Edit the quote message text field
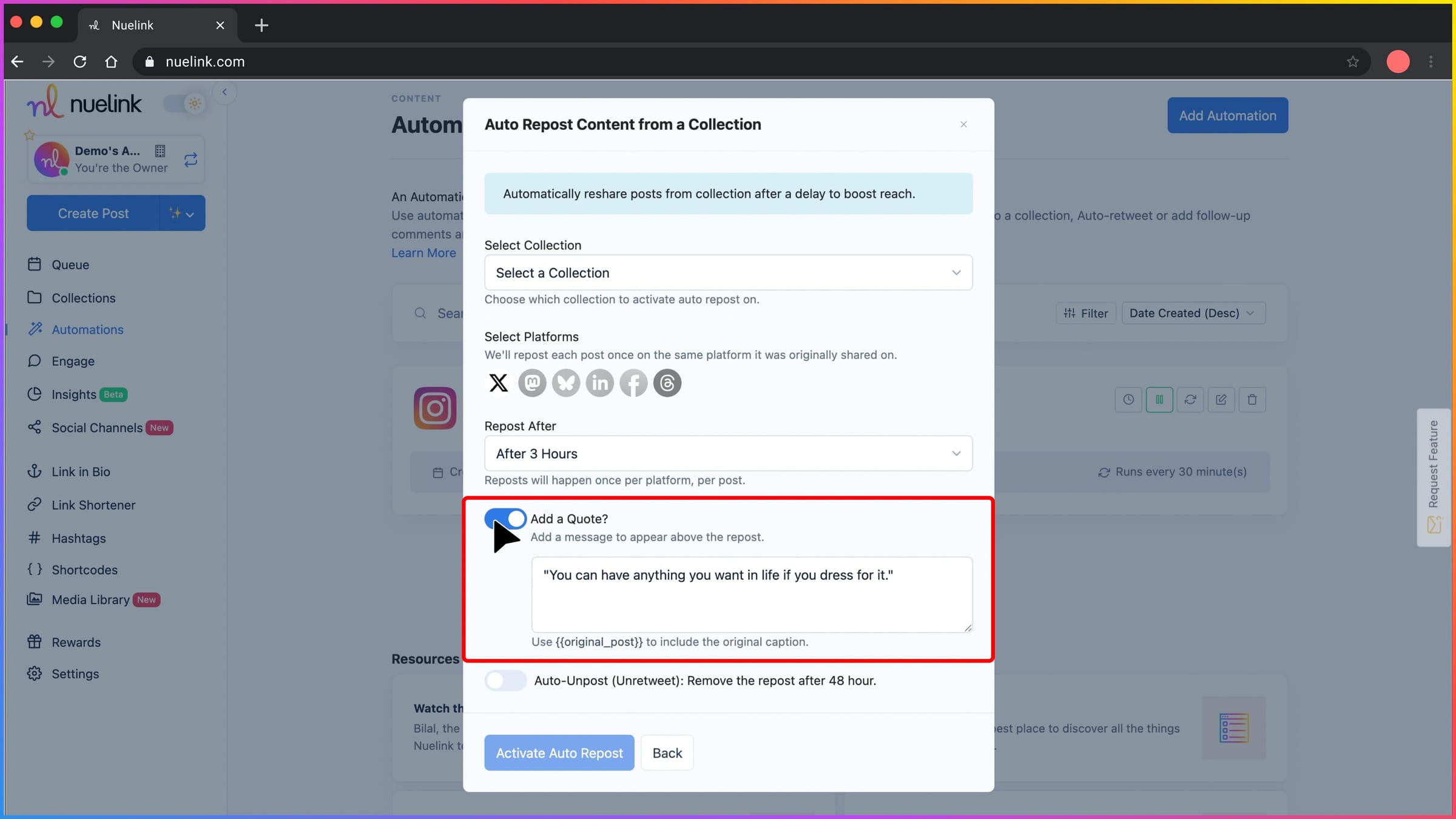Screen dimensions: 1456x819 [x=751, y=595]
